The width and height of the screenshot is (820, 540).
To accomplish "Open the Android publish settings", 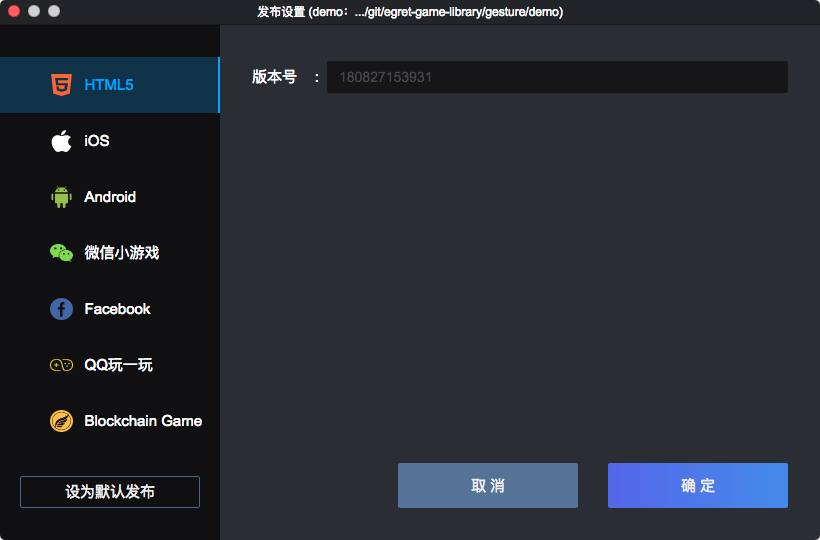I will [x=110, y=197].
